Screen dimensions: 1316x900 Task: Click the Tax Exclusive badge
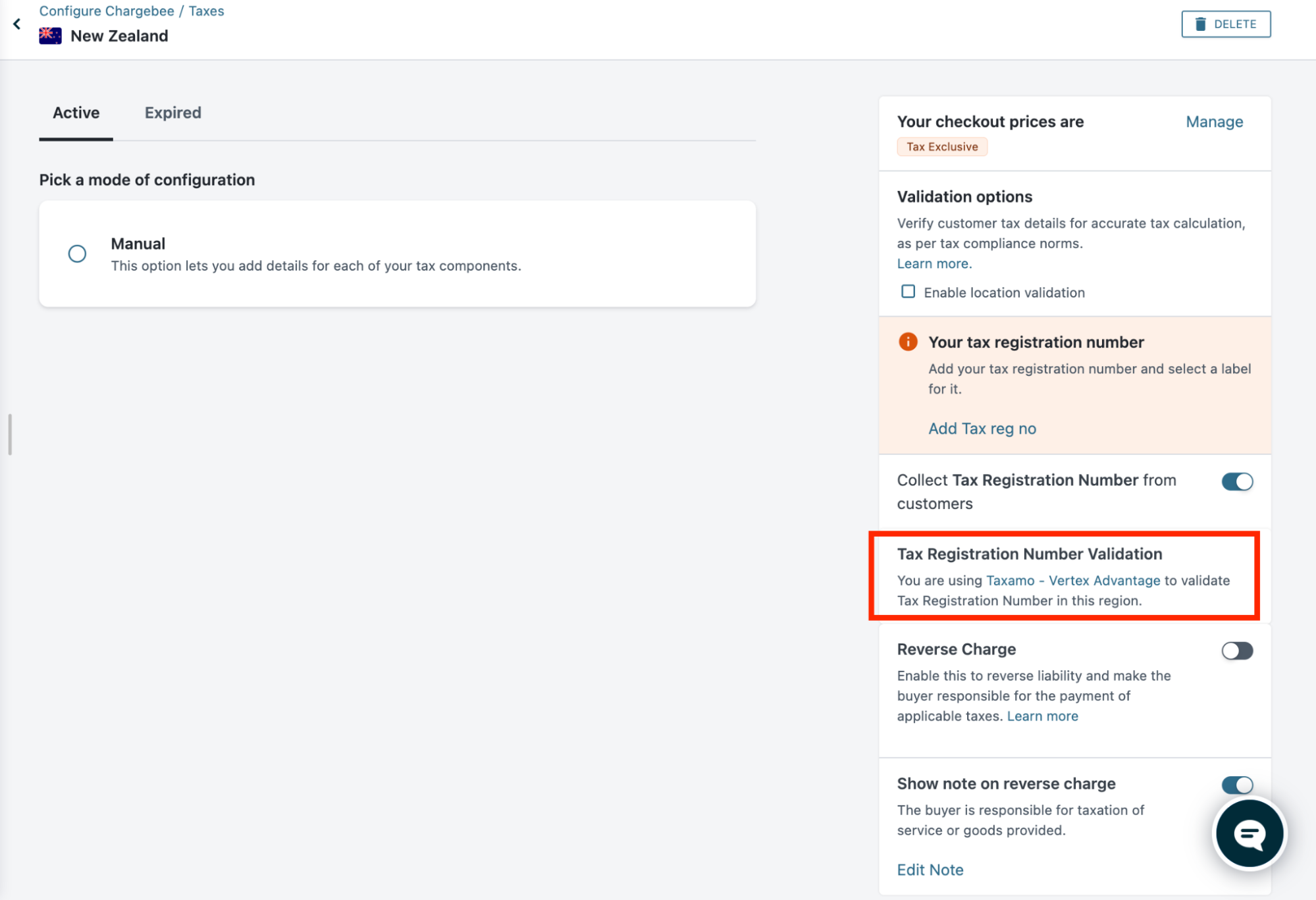pyautogui.click(x=941, y=147)
